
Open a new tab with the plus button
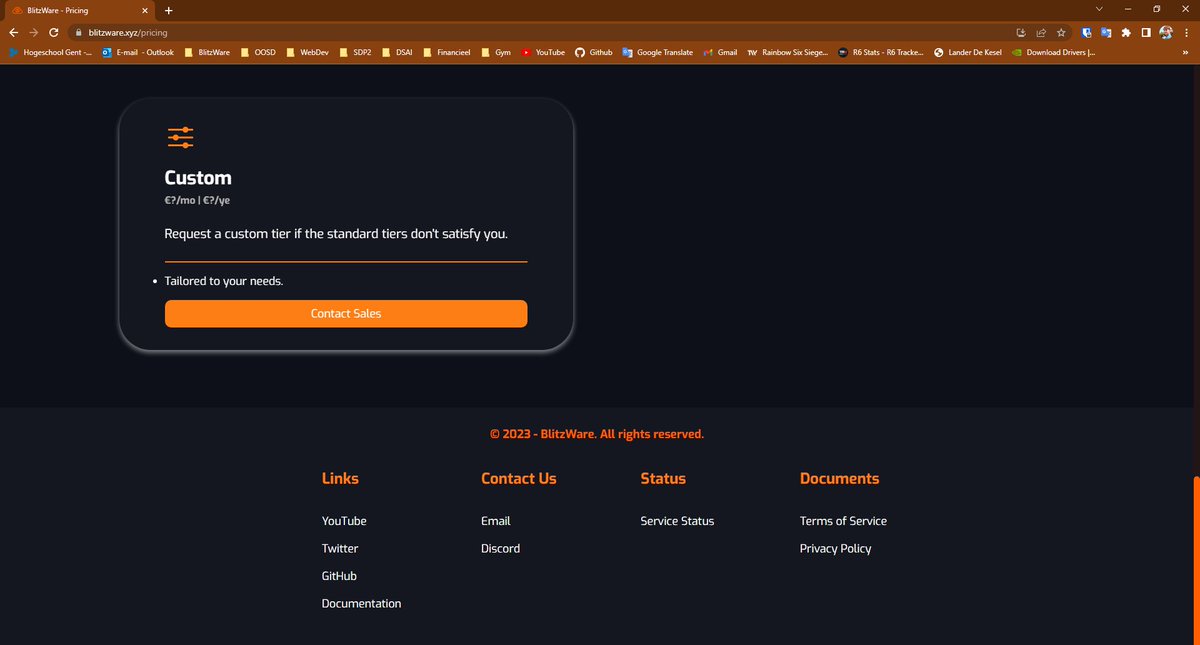coord(168,10)
